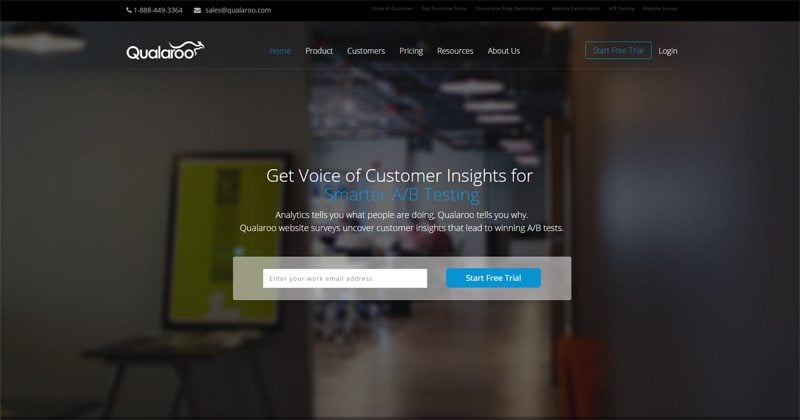Viewport: 800px width, 420px height.
Task: Click the outlined Start Free Trial header button
Action: 618,51
